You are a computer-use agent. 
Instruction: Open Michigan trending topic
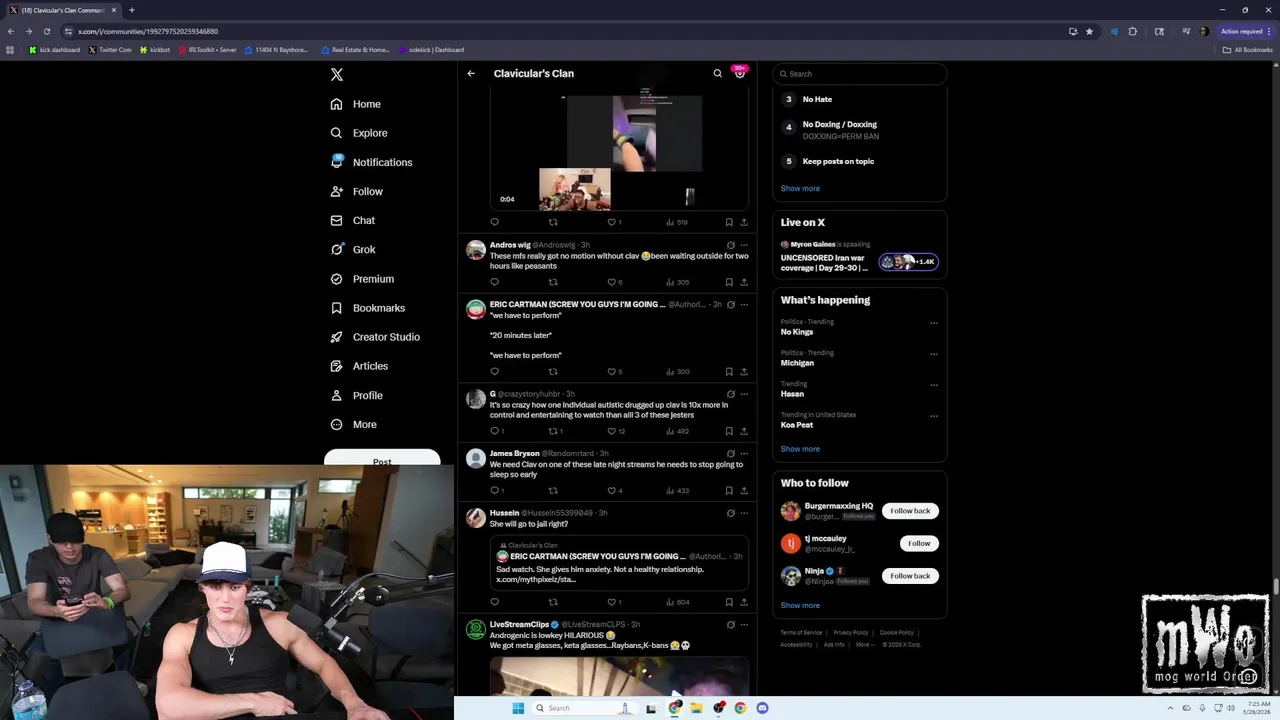tap(797, 363)
